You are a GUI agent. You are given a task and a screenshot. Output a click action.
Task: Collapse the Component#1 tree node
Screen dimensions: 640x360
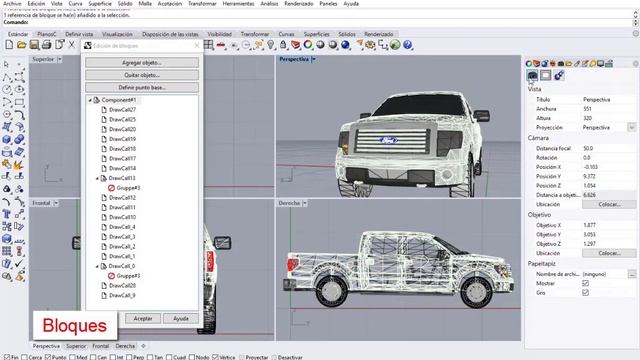[90, 100]
